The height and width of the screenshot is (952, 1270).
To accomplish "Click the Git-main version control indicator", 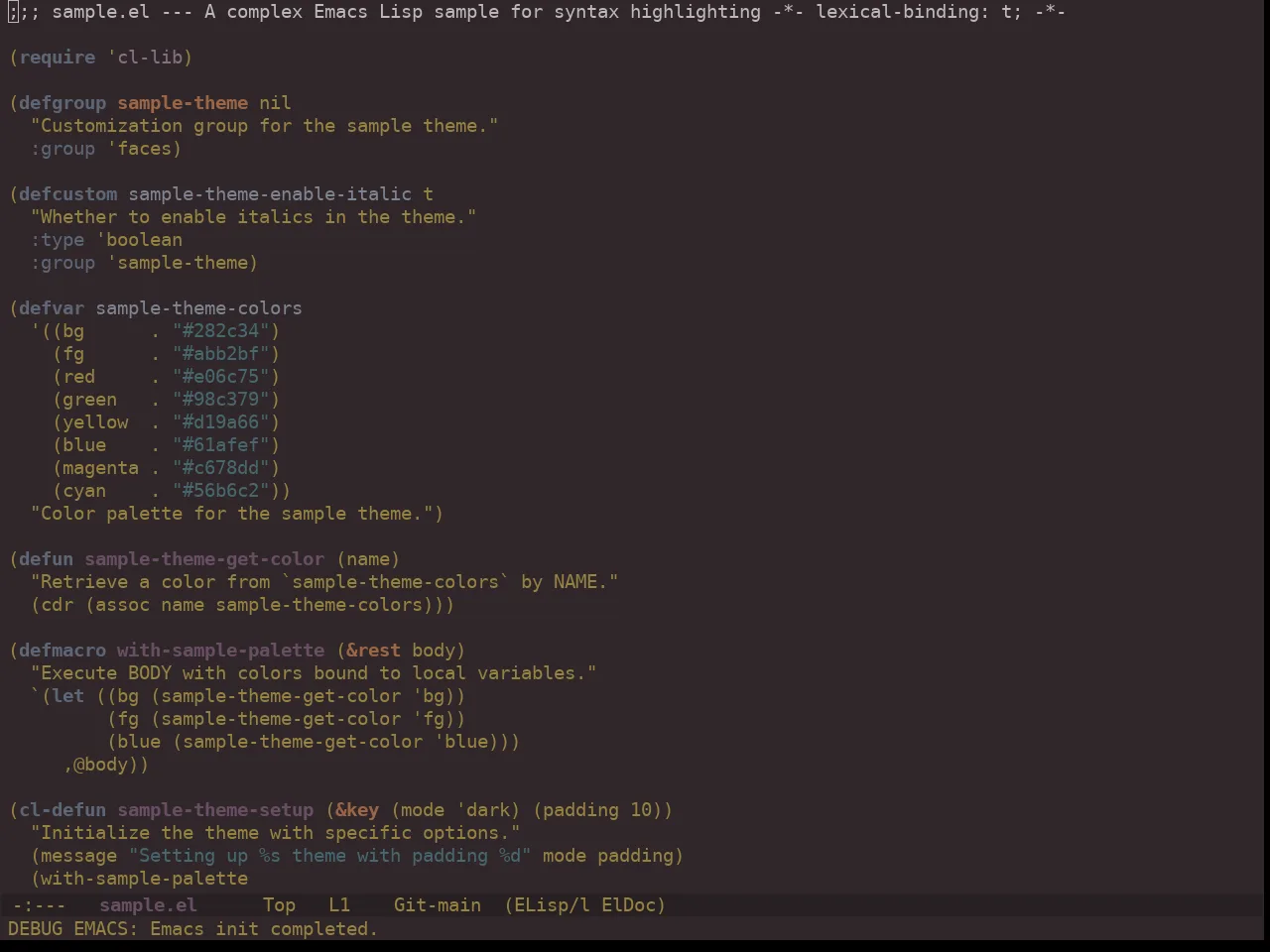I will (x=438, y=905).
